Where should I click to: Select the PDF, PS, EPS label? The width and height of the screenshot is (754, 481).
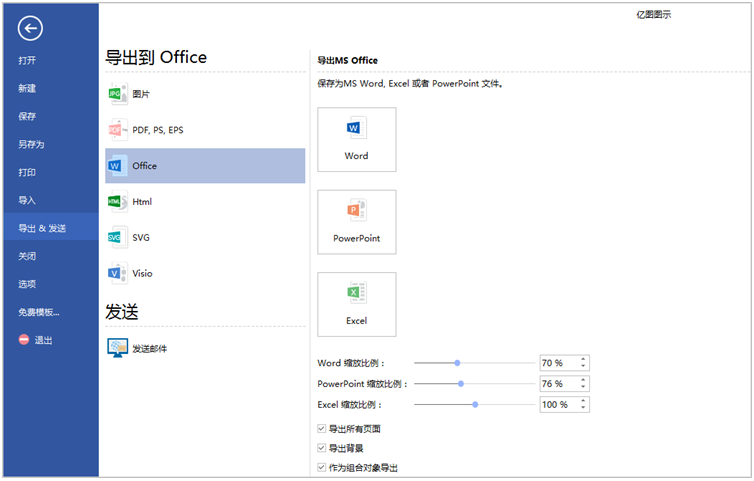(x=158, y=130)
